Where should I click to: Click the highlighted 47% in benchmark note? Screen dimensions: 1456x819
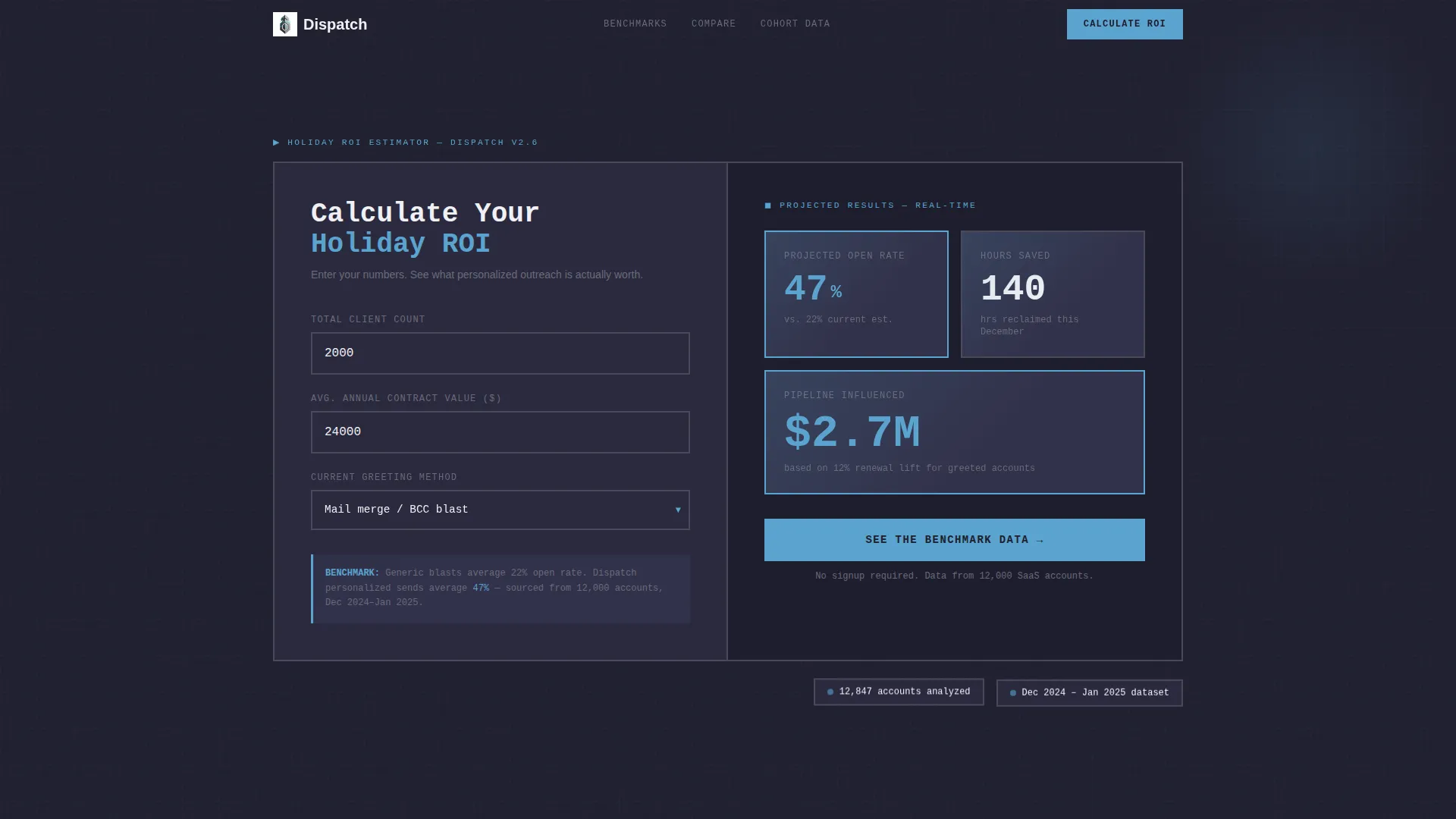481,588
